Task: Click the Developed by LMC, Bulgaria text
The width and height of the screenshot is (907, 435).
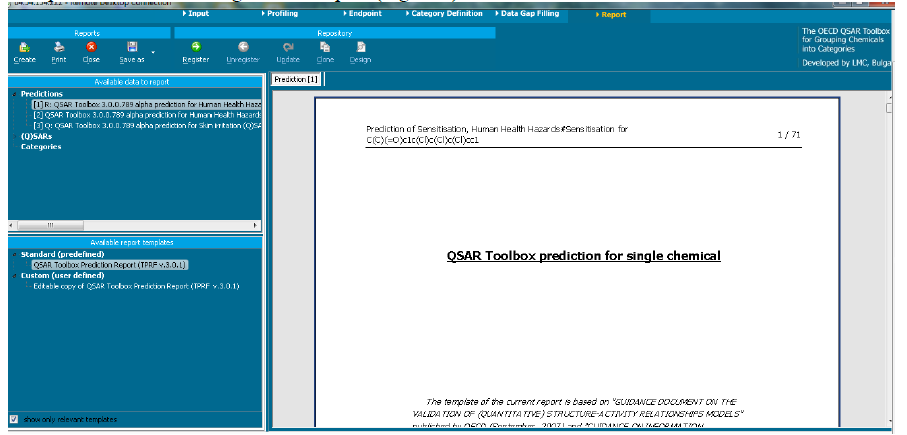Action: click(847, 63)
